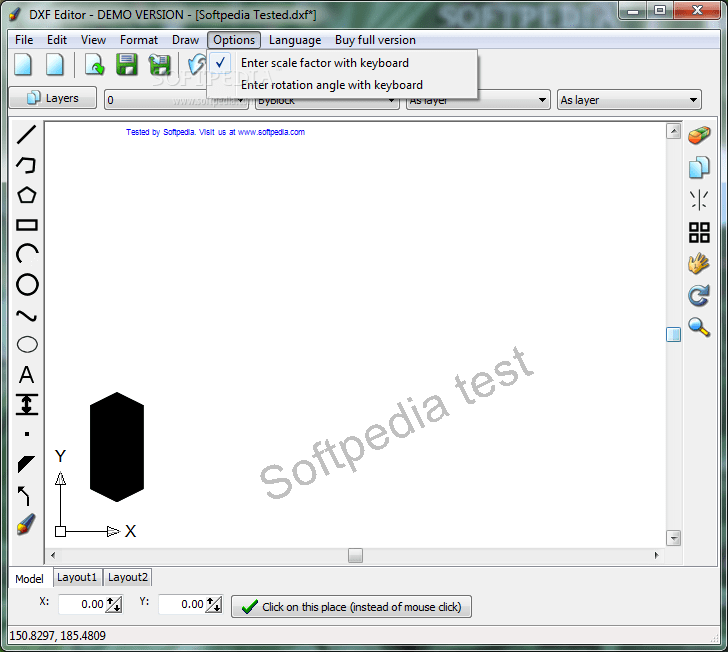Open the File menu

click(x=24, y=40)
